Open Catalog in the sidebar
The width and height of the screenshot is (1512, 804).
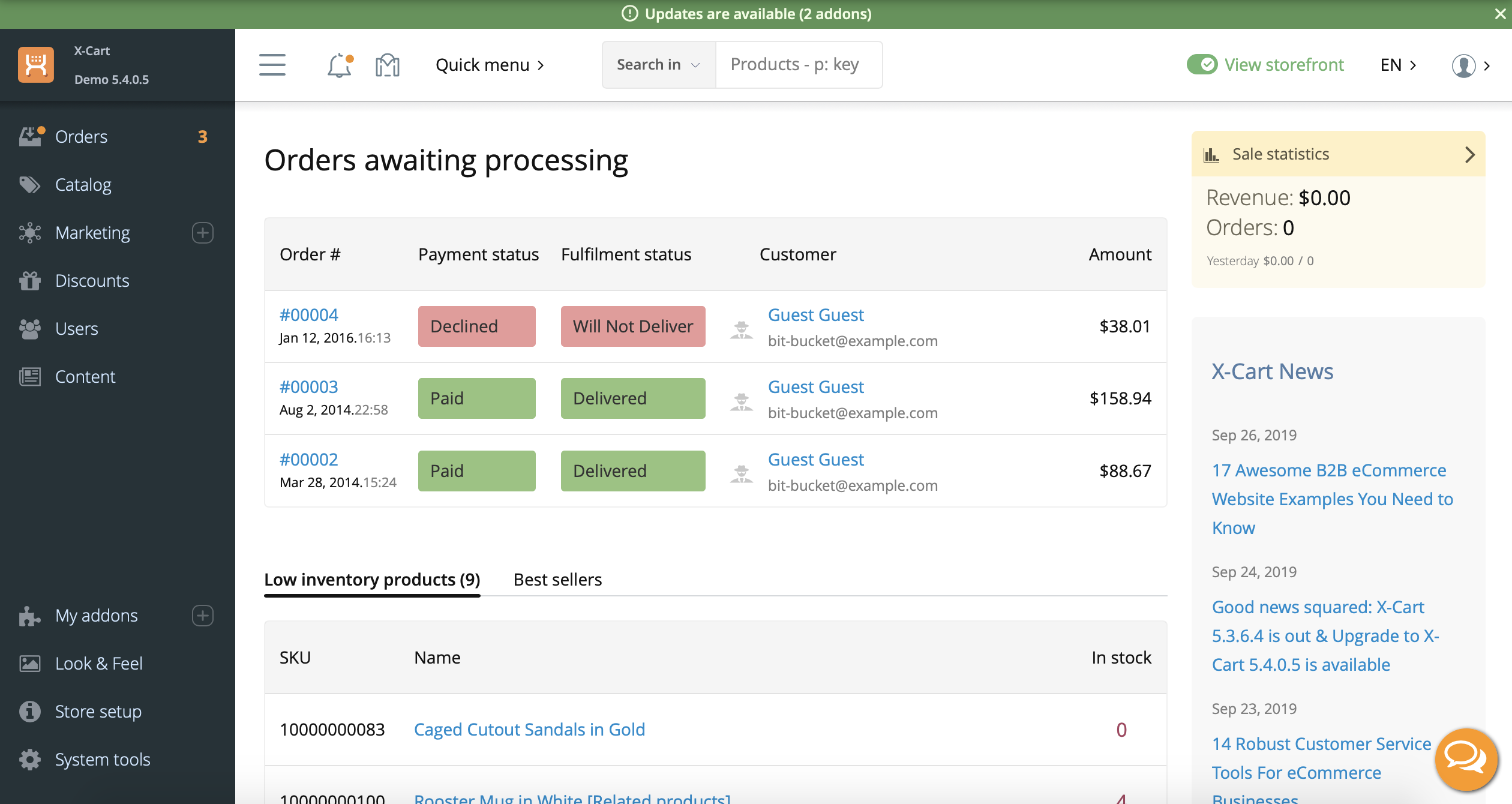[x=83, y=185]
